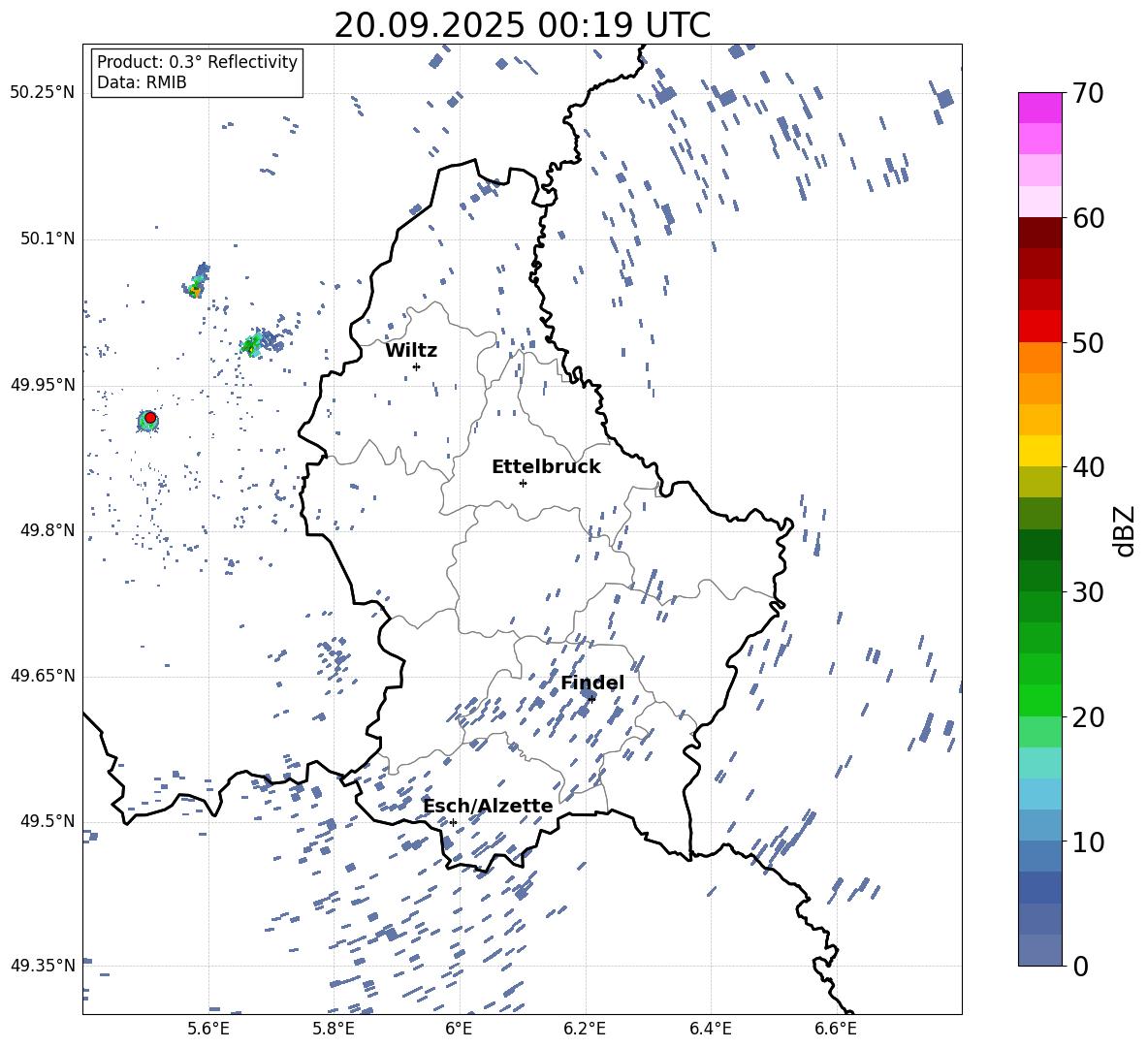Click the 10 tick on the colorbar
The width and height of the screenshot is (1148, 1048).
pos(1088,842)
